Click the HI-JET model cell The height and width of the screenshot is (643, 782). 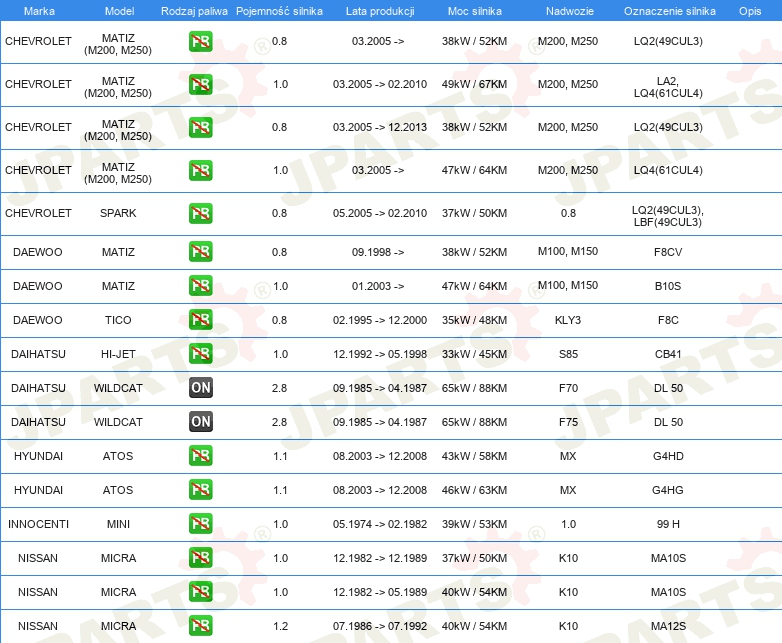point(118,354)
